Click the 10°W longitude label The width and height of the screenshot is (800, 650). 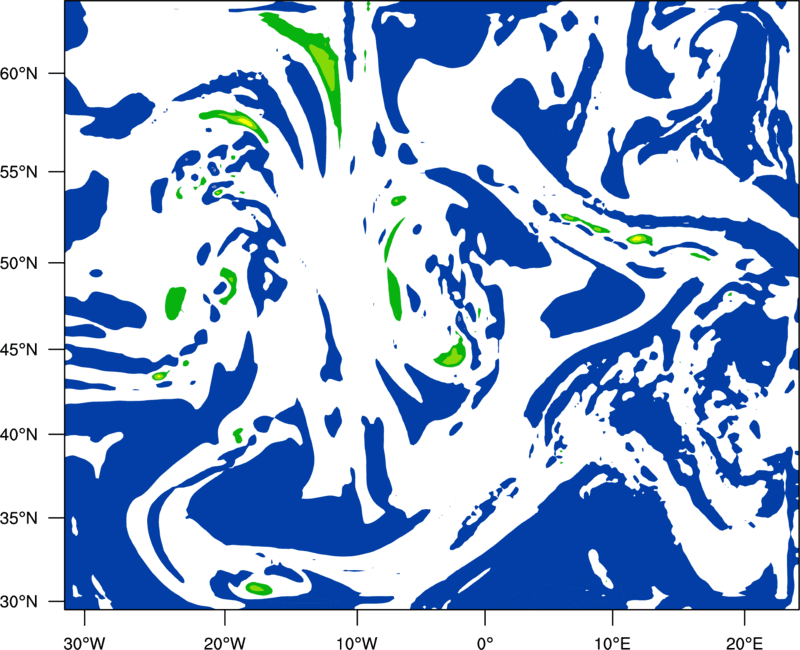[x=357, y=643]
